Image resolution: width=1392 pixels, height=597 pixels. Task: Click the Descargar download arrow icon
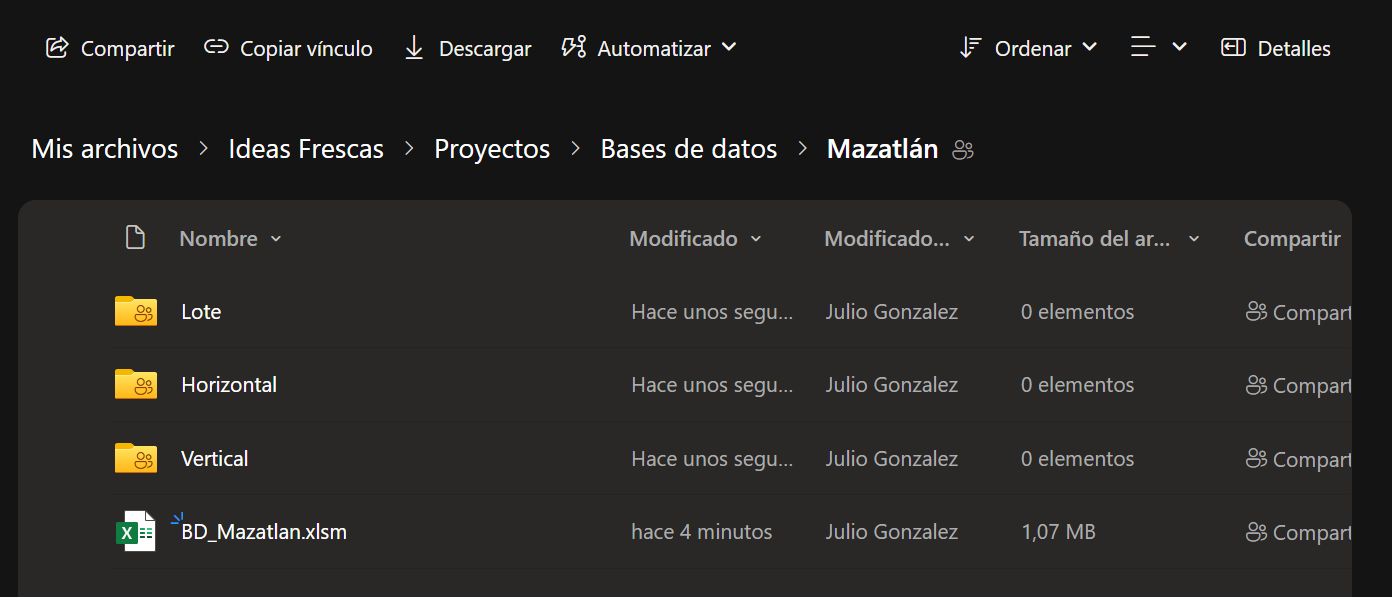pos(414,48)
